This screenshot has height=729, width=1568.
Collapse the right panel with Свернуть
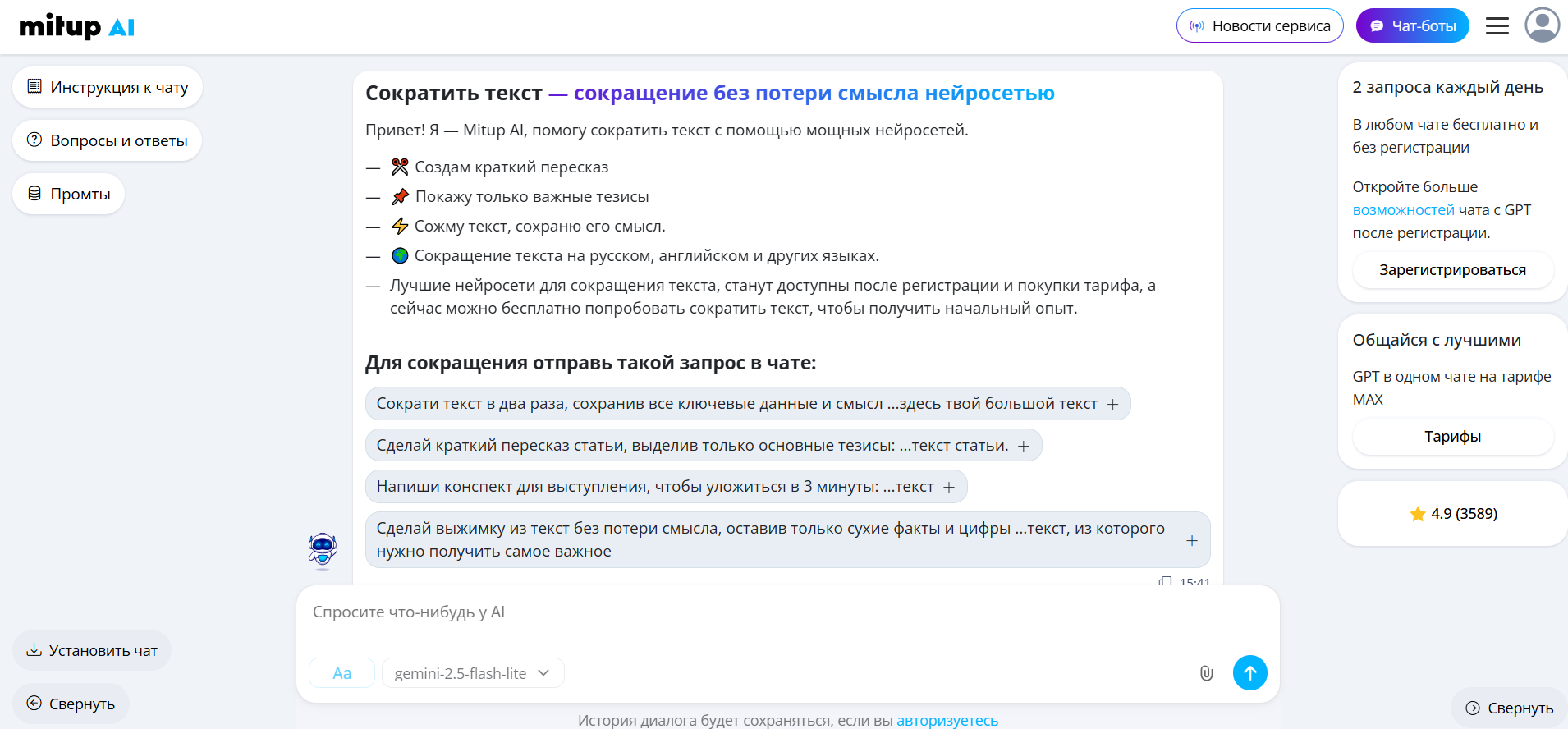coord(1509,708)
